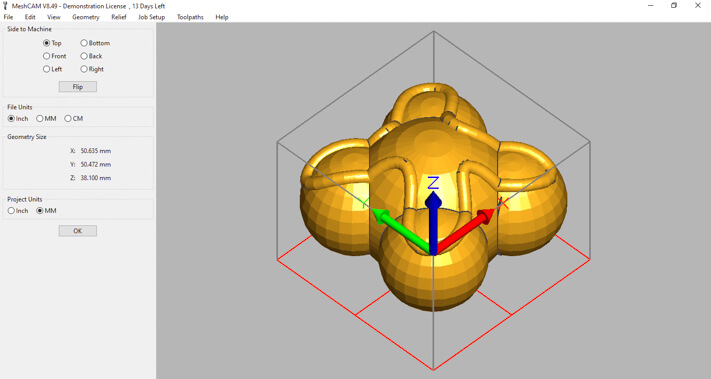Select the Right side radio button

92,69
